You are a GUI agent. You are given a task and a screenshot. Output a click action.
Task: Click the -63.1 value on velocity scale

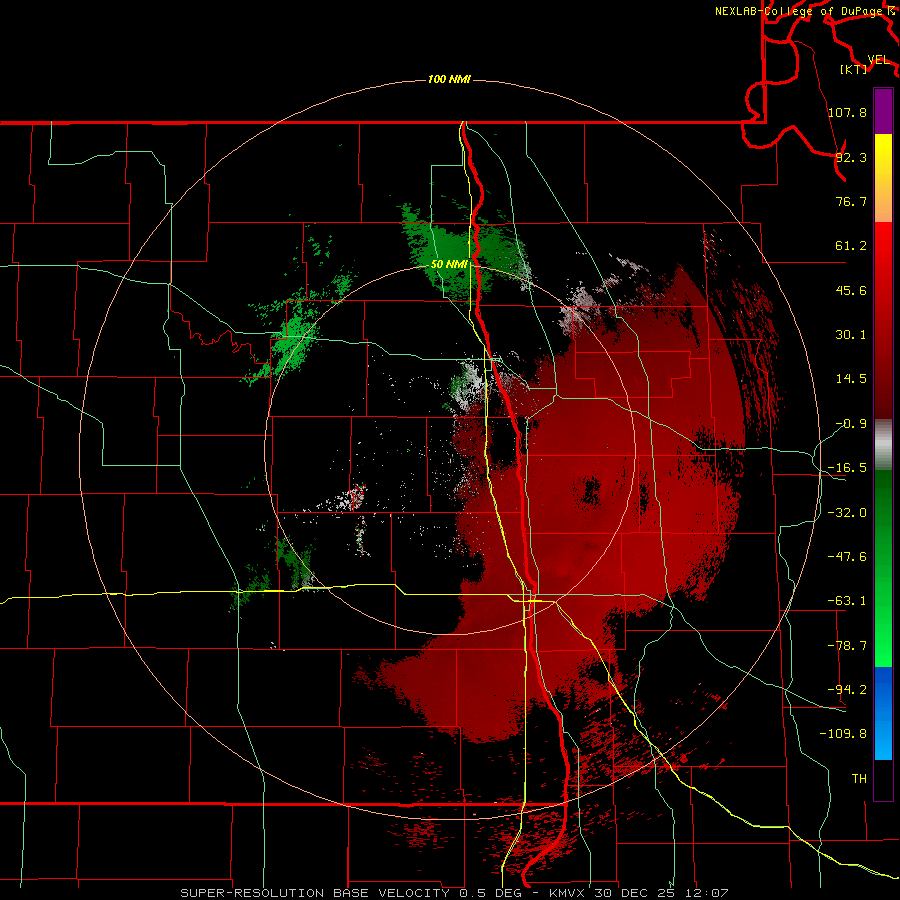[x=847, y=601]
